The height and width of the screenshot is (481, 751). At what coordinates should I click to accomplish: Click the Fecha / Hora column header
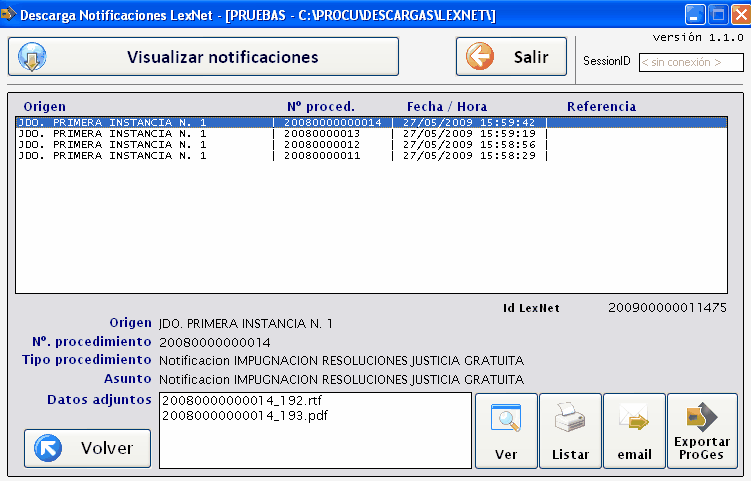[x=446, y=106]
